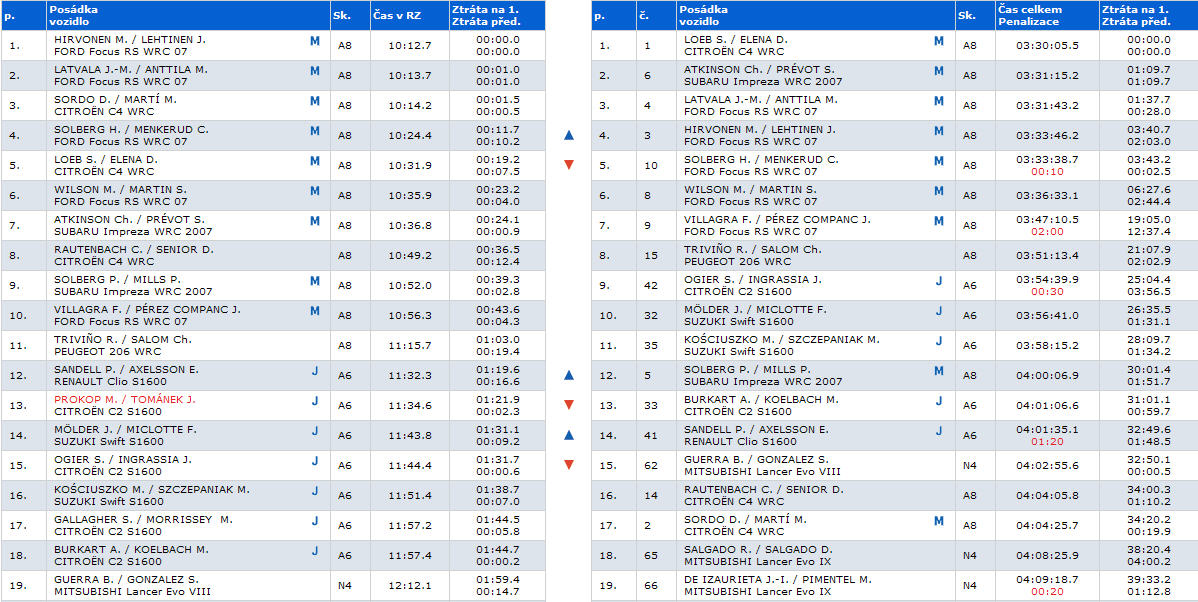Click the red 02:00 penalty for Villagra
This screenshot has width=1198, height=602.
[x=1046, y=231]
